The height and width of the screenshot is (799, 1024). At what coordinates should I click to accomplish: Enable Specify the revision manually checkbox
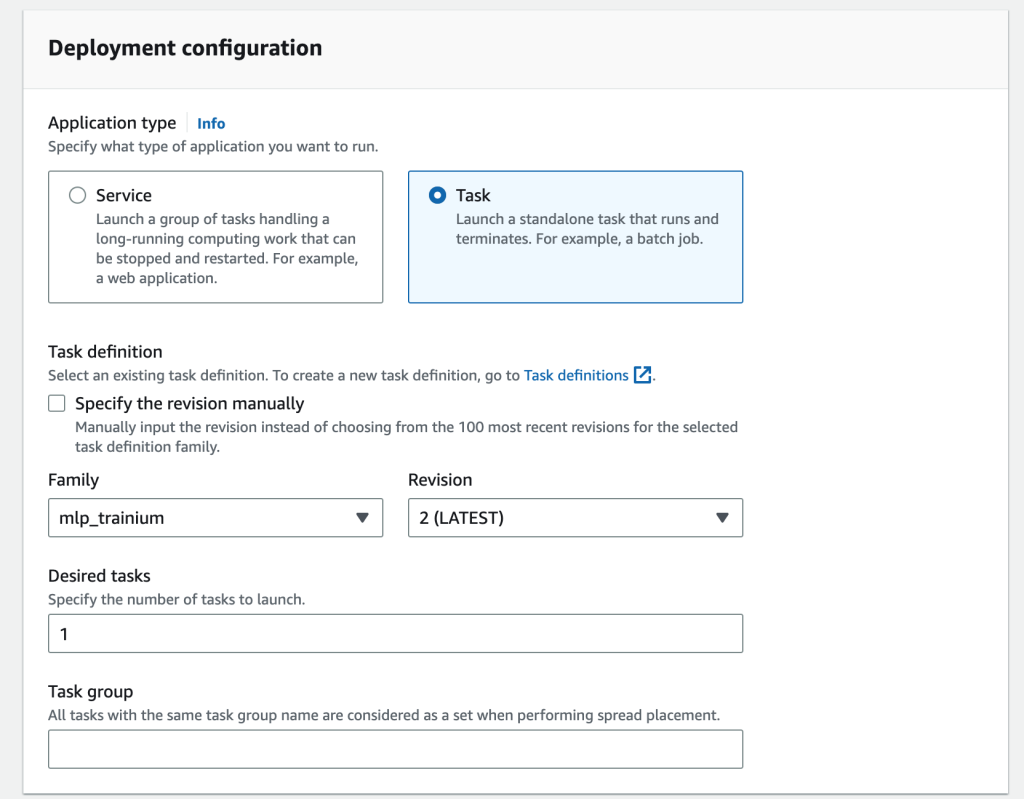pos(57,404)
